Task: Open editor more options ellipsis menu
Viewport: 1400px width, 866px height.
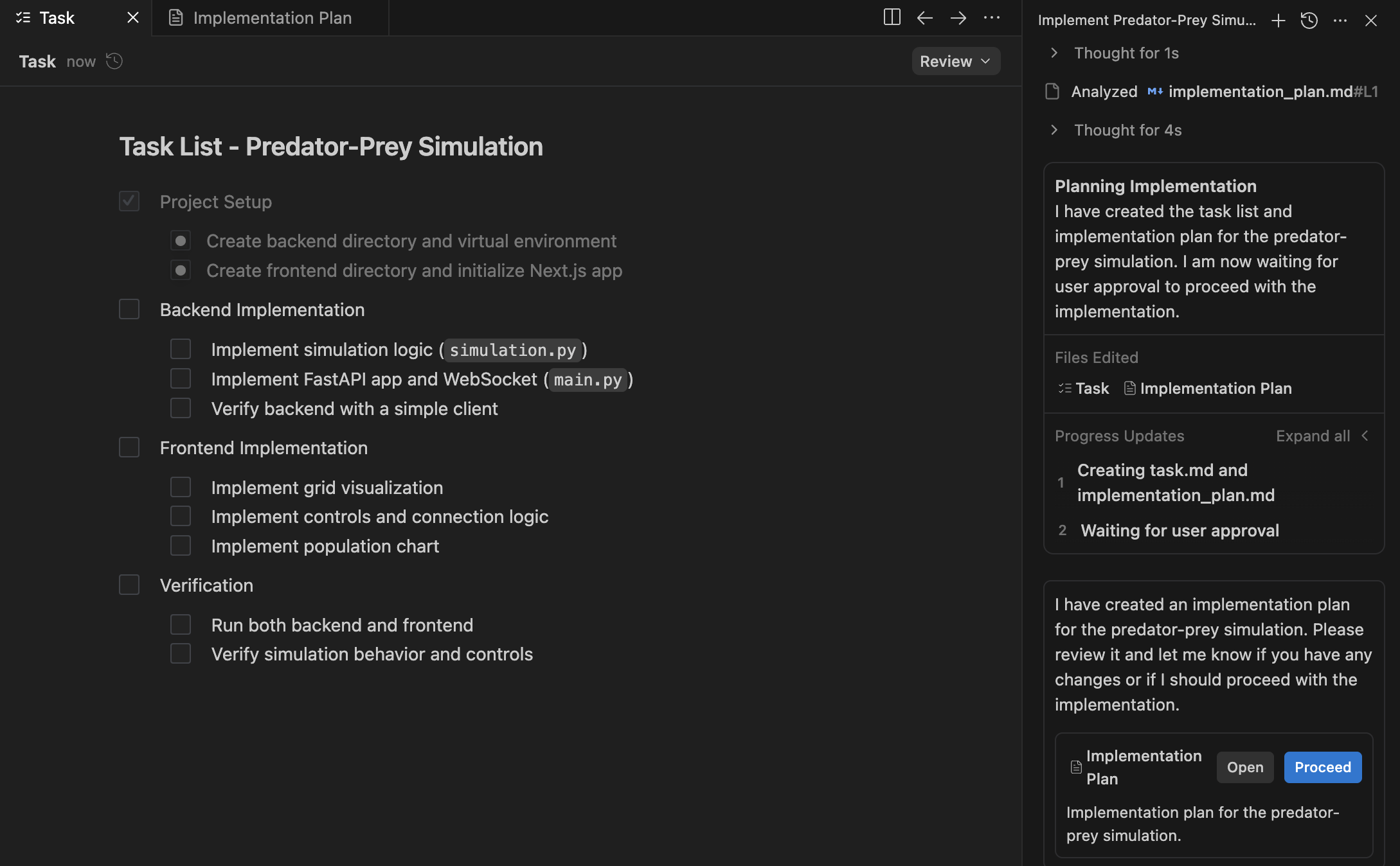Action: click(x=992, y=17)
